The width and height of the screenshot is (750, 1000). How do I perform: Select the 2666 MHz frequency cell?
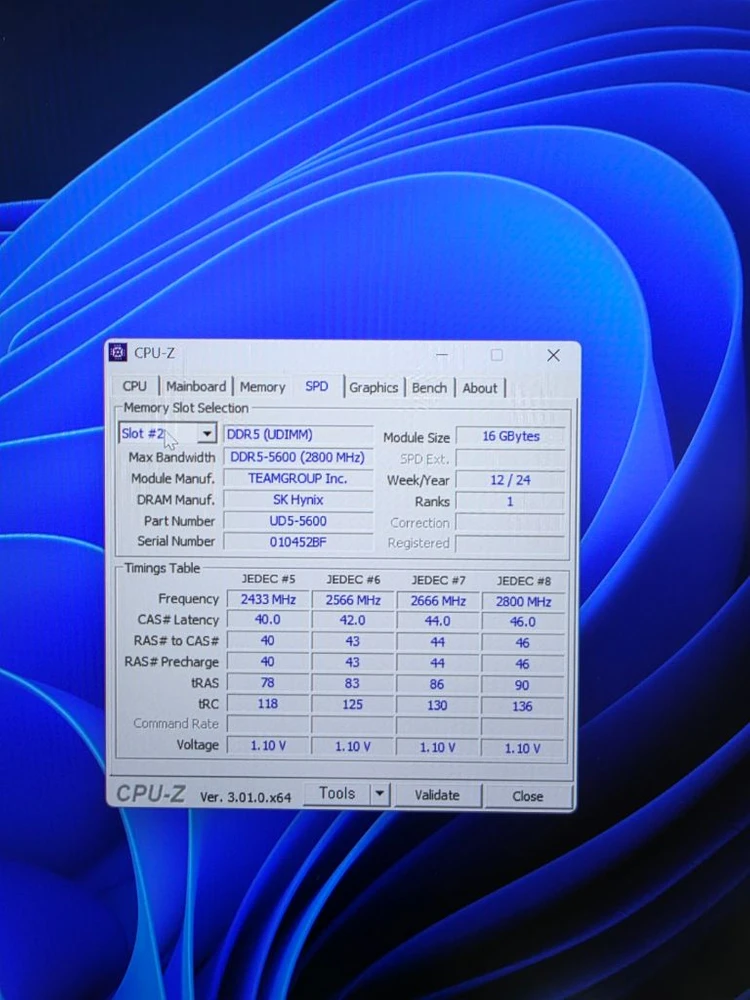pos(438,601)
